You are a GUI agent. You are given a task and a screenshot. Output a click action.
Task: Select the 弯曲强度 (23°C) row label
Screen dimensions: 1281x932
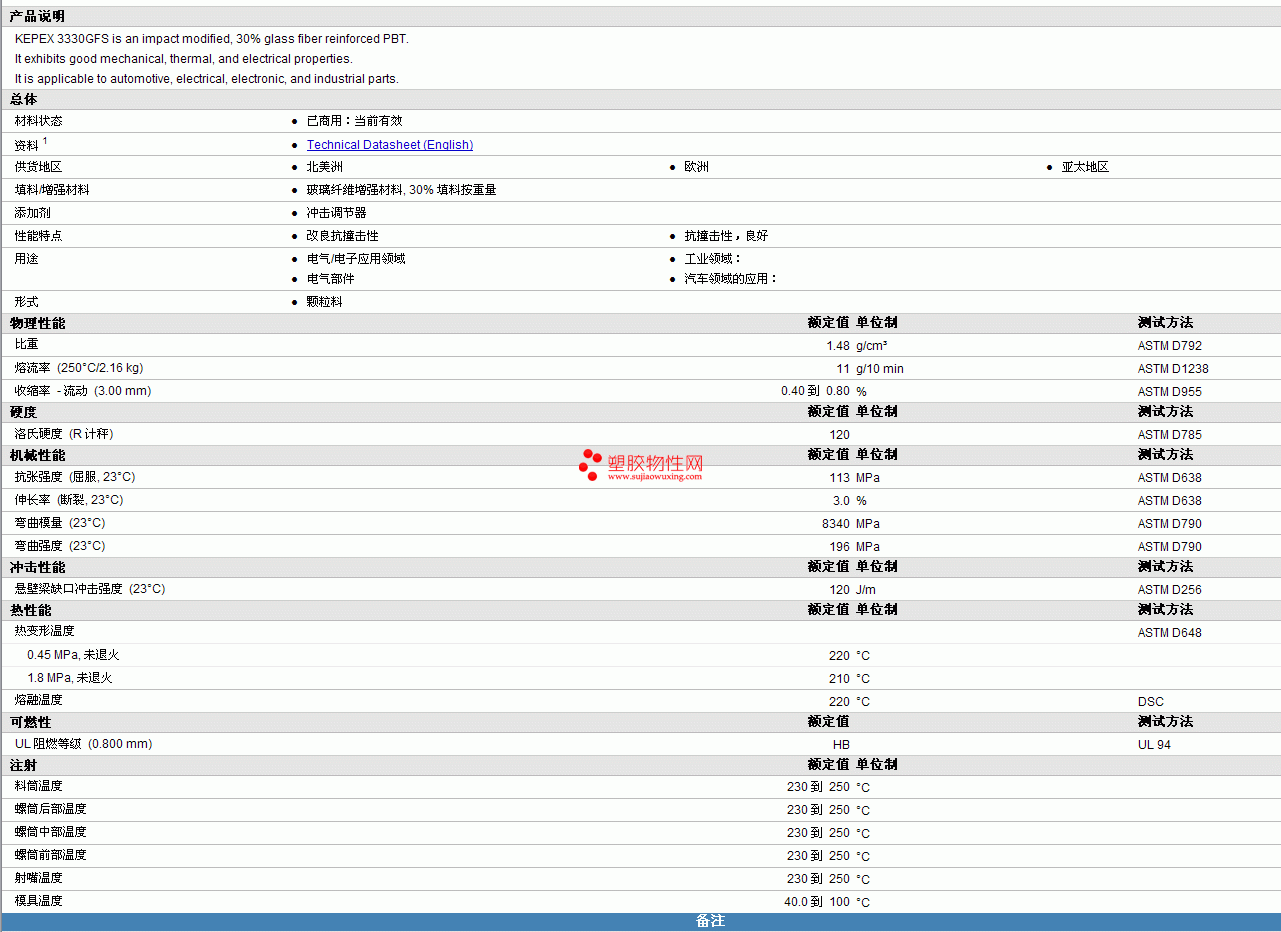coord(60,546)
